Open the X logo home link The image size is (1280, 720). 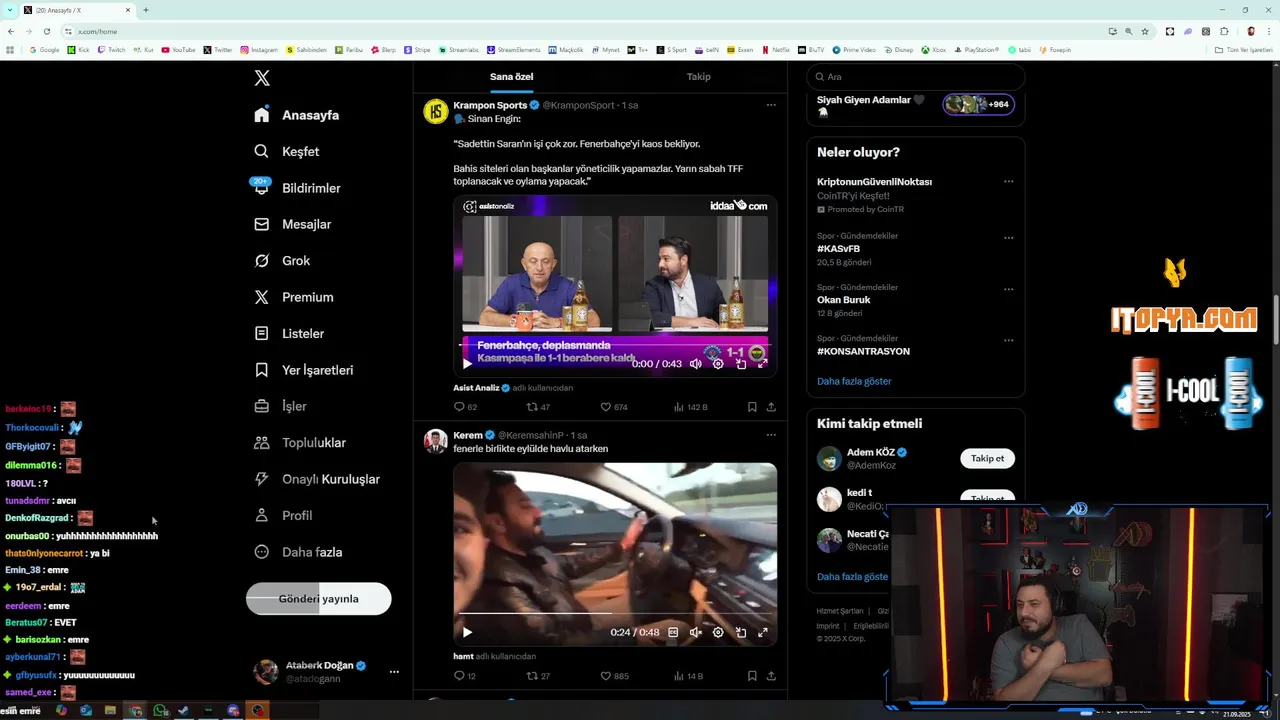262,78
